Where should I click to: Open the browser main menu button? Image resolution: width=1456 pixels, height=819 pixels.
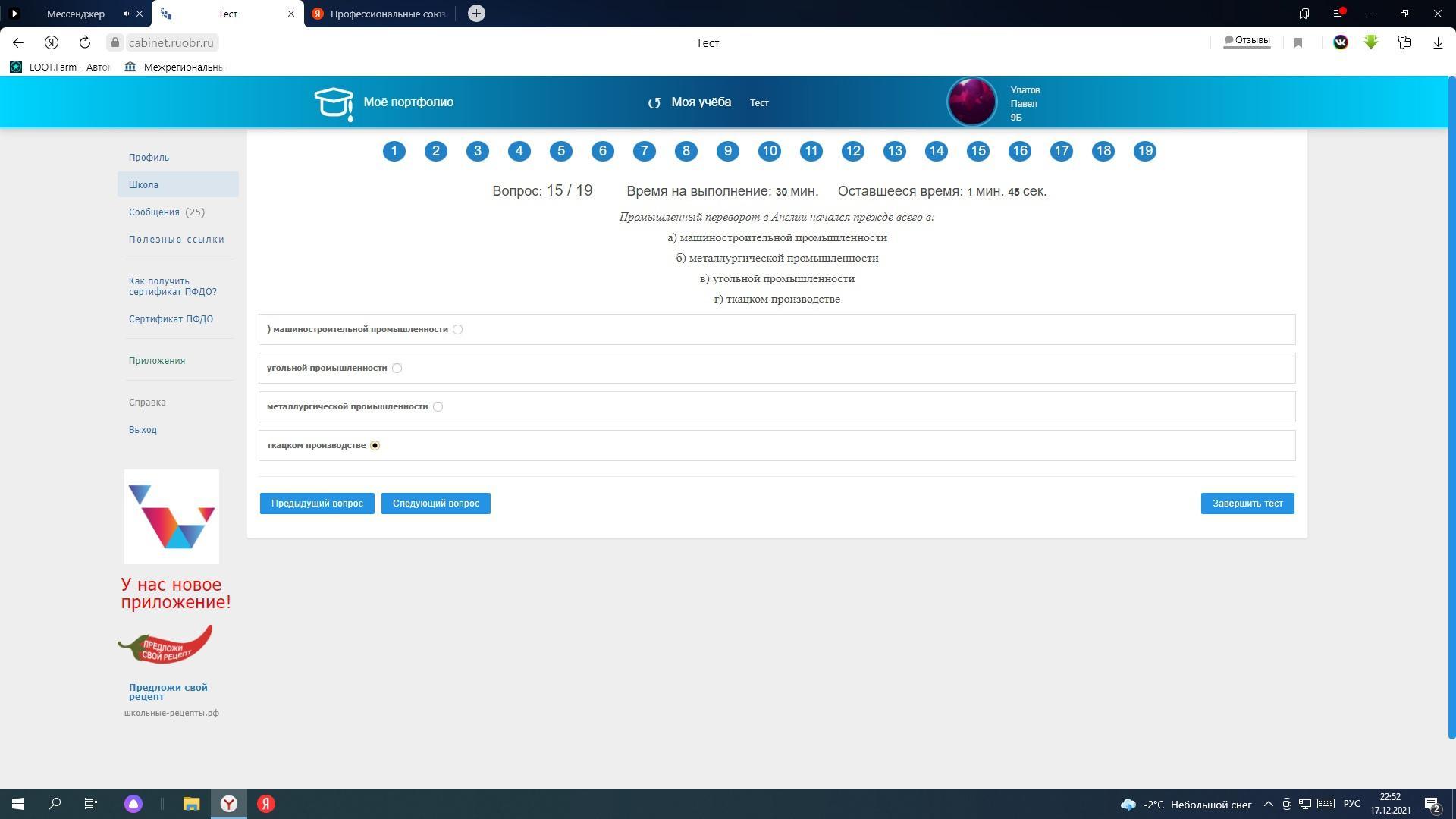[x=1338, y=14]
